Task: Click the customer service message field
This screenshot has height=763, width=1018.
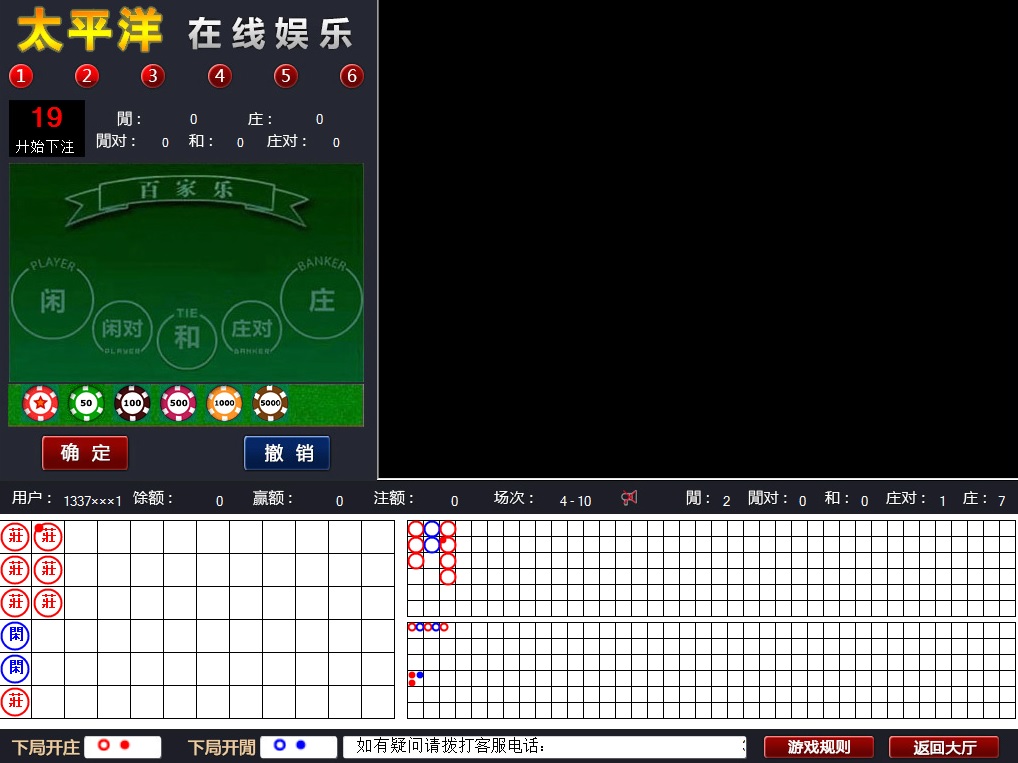Action: point(544,746)
